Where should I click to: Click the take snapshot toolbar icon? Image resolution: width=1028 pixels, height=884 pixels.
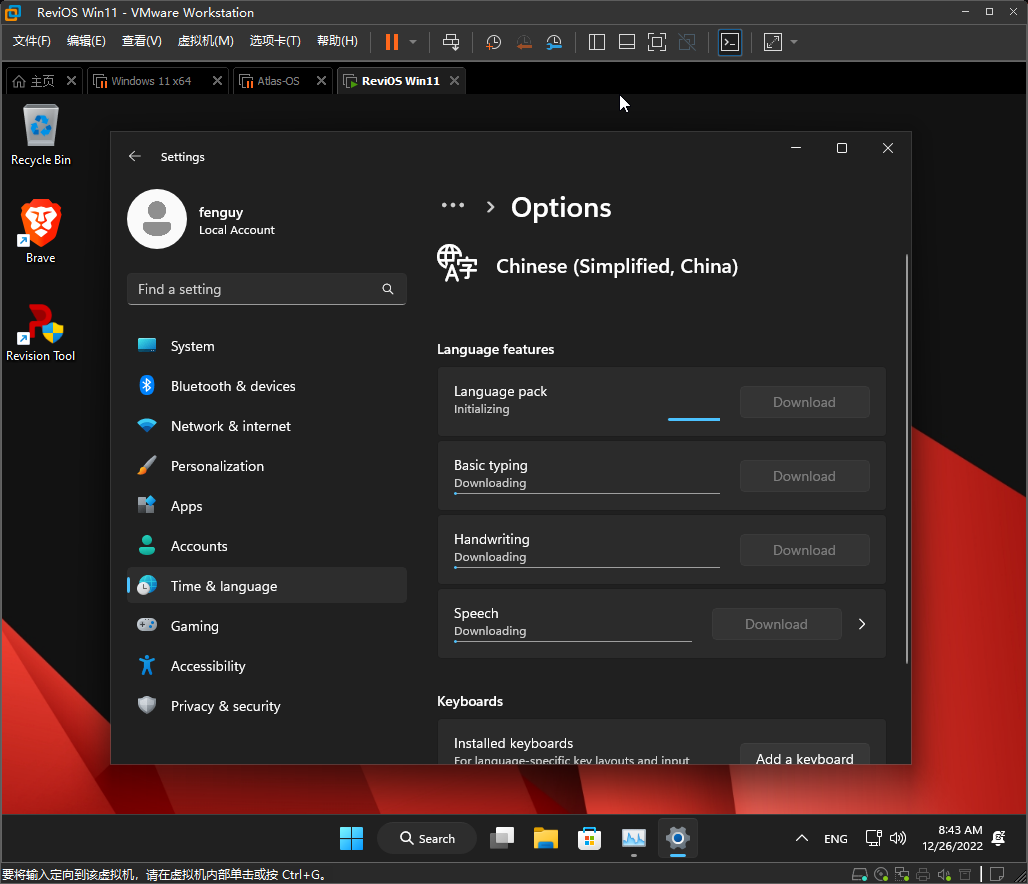(494, 42)
